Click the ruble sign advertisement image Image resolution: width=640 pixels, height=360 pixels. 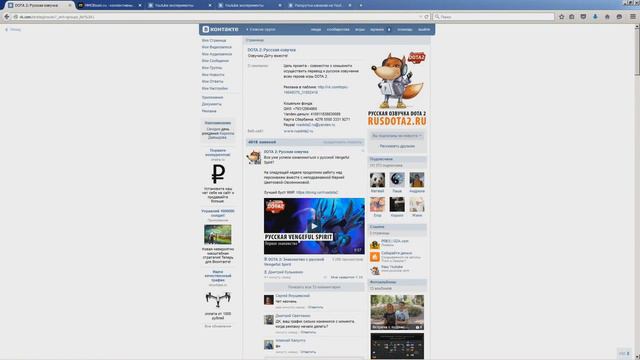point(218,174)
